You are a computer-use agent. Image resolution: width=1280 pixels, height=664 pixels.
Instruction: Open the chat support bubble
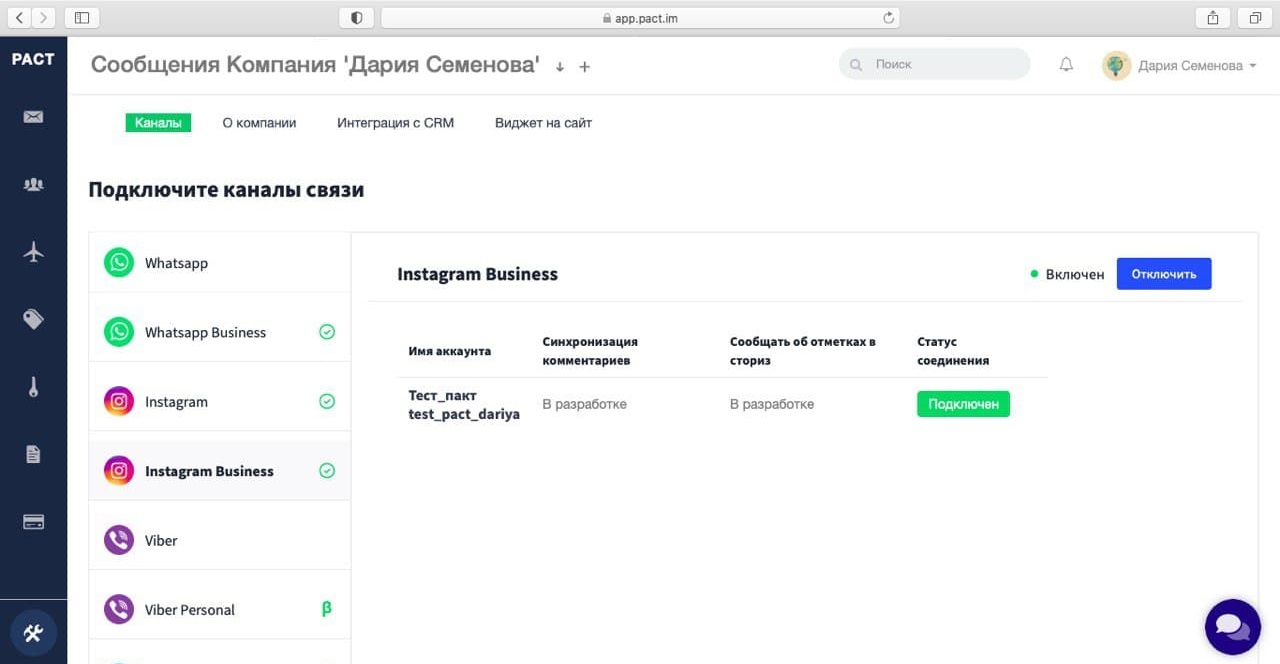click(x=1233, y=627)
